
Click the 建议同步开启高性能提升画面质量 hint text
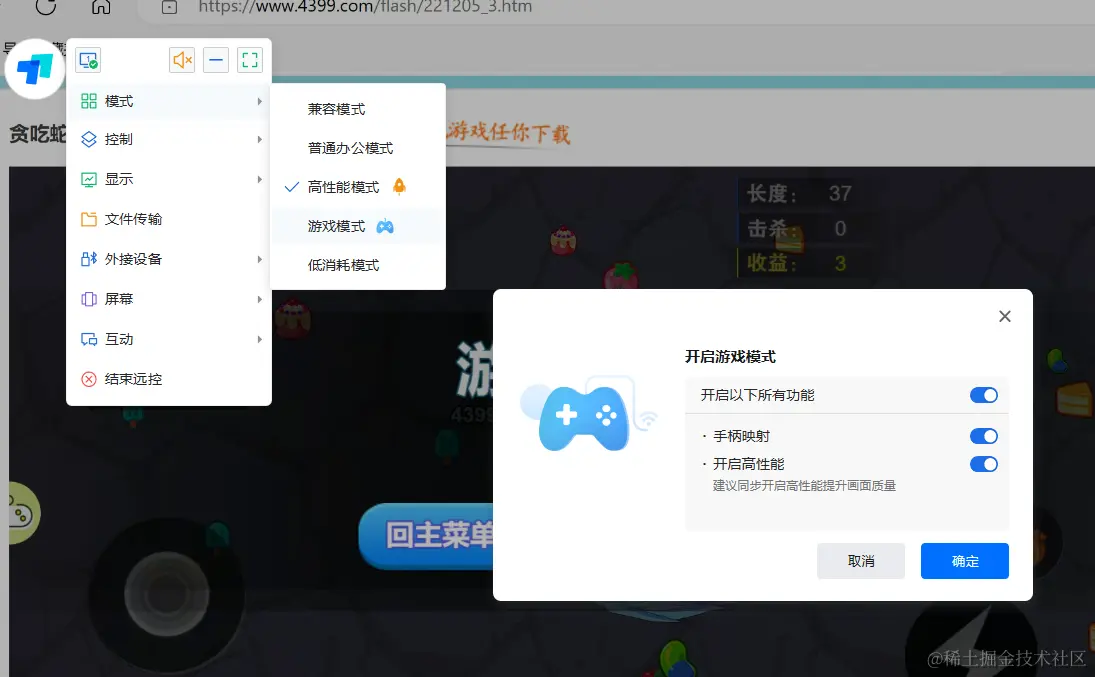804,486
